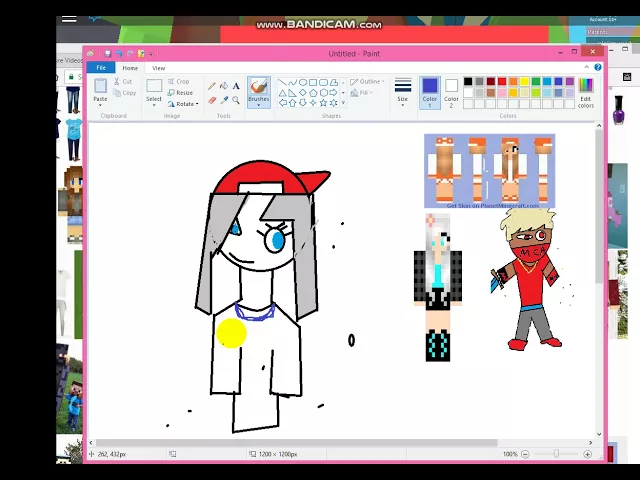Select the Magnifier tool
The width and height of the screenshot is (640, 480).
pyautogui.click(x=236, y=100)
